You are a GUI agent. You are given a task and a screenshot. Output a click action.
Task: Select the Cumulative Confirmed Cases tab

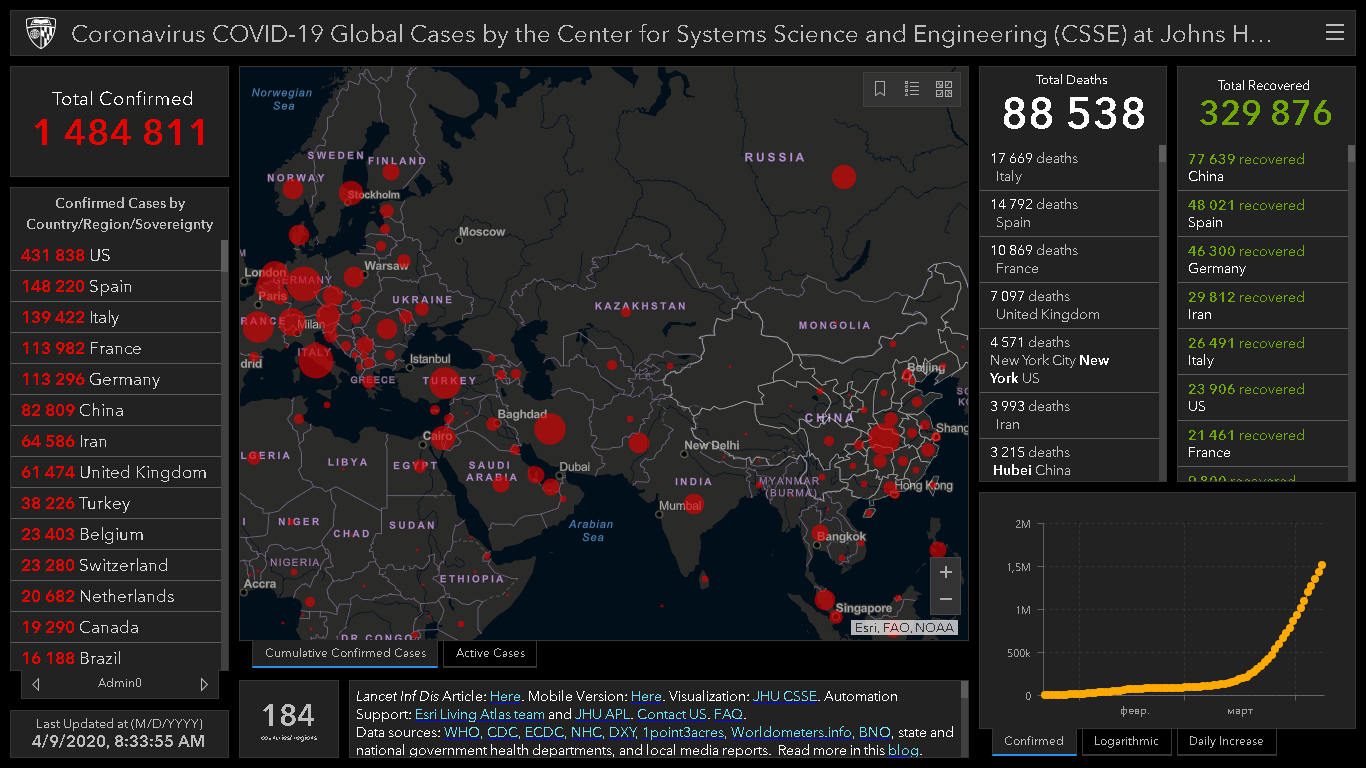click(x=345, y=653)
